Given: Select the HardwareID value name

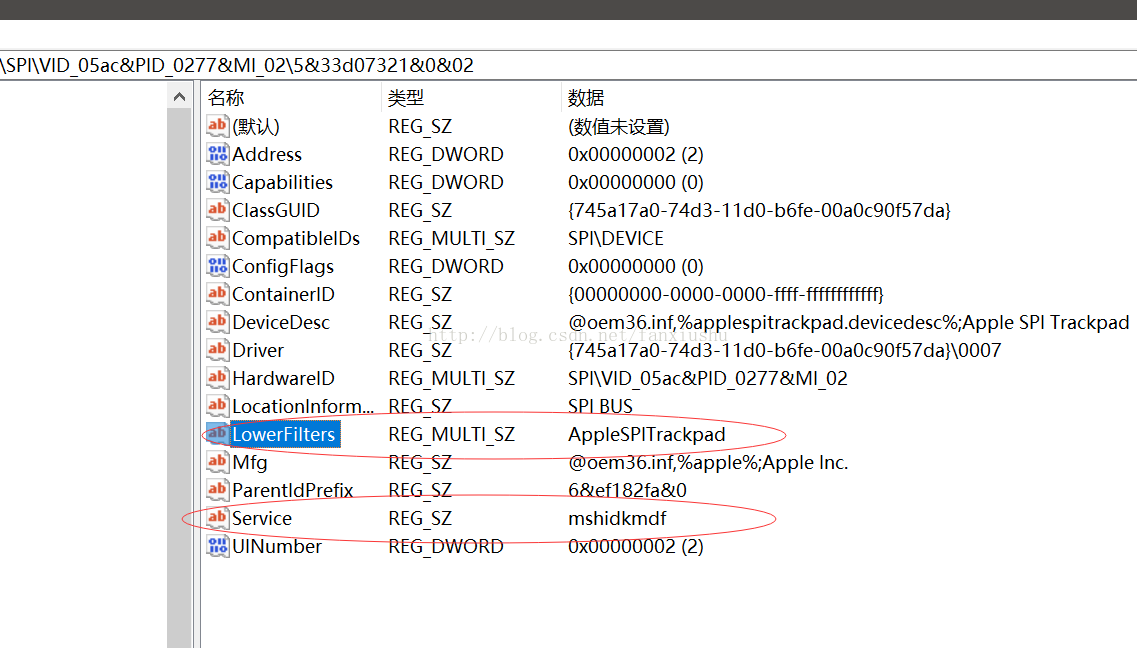Looking at the screenshot, I should 284,378.
